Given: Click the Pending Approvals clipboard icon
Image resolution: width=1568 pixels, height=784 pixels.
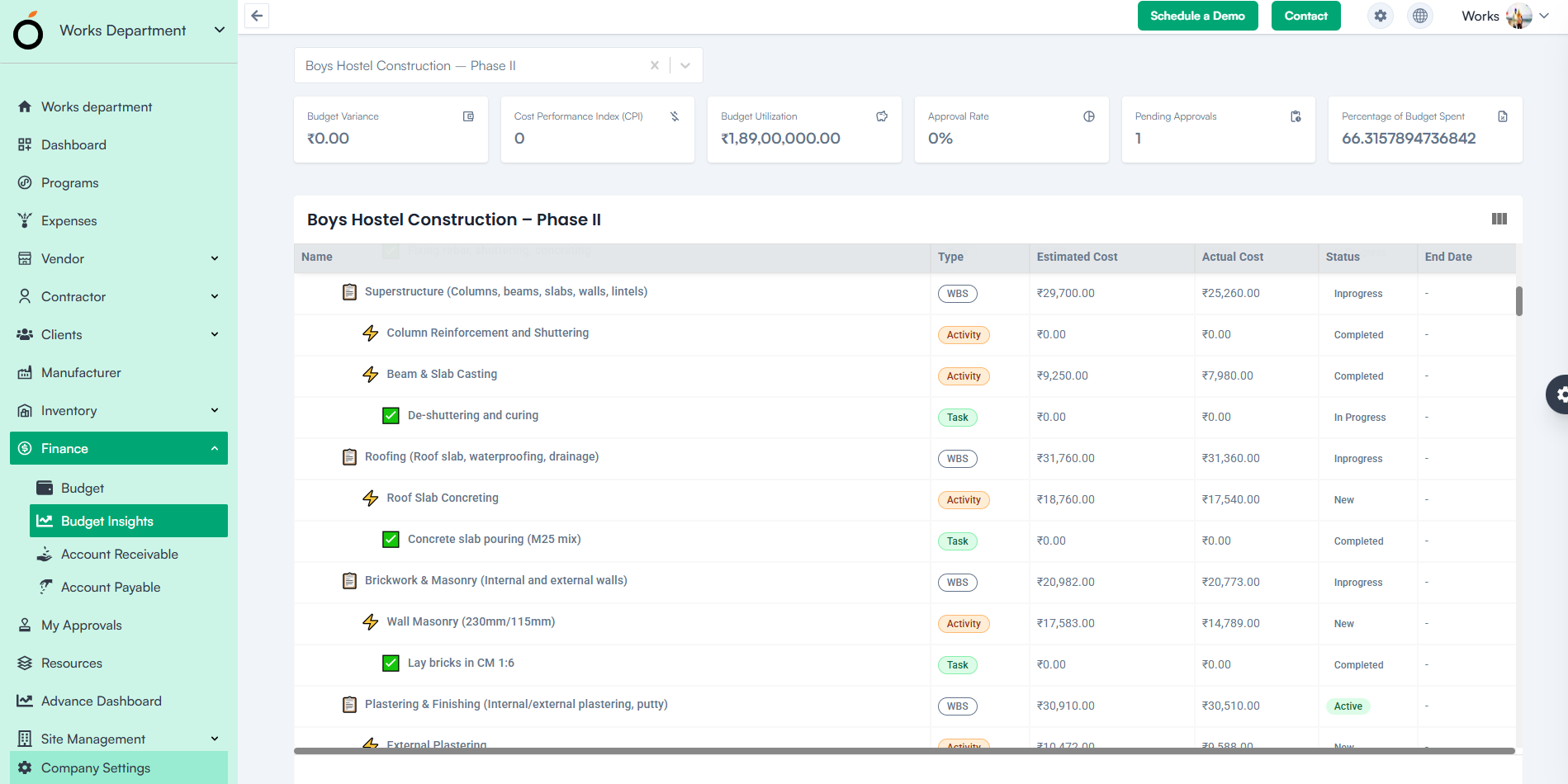Looking at the screenshot, I should pos(1296,116).
